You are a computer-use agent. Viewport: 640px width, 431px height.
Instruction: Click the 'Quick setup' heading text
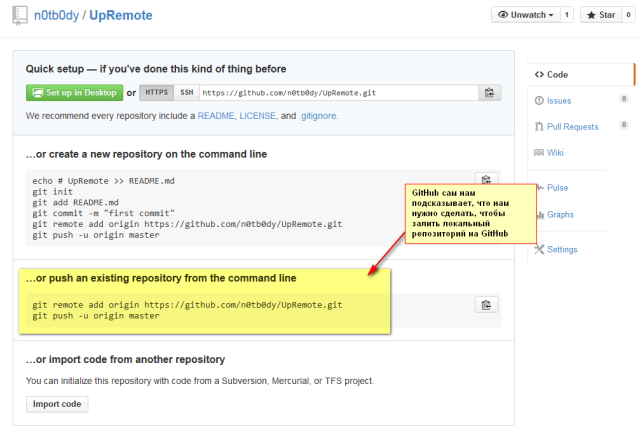click(x=156, y=69)
